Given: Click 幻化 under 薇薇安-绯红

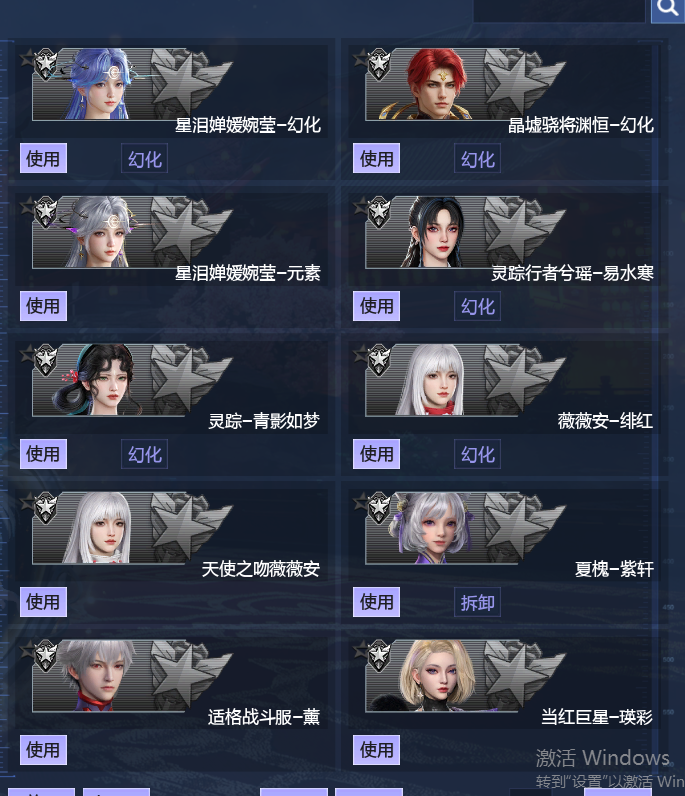Looking at the screenshot, I should pos(477,454).
